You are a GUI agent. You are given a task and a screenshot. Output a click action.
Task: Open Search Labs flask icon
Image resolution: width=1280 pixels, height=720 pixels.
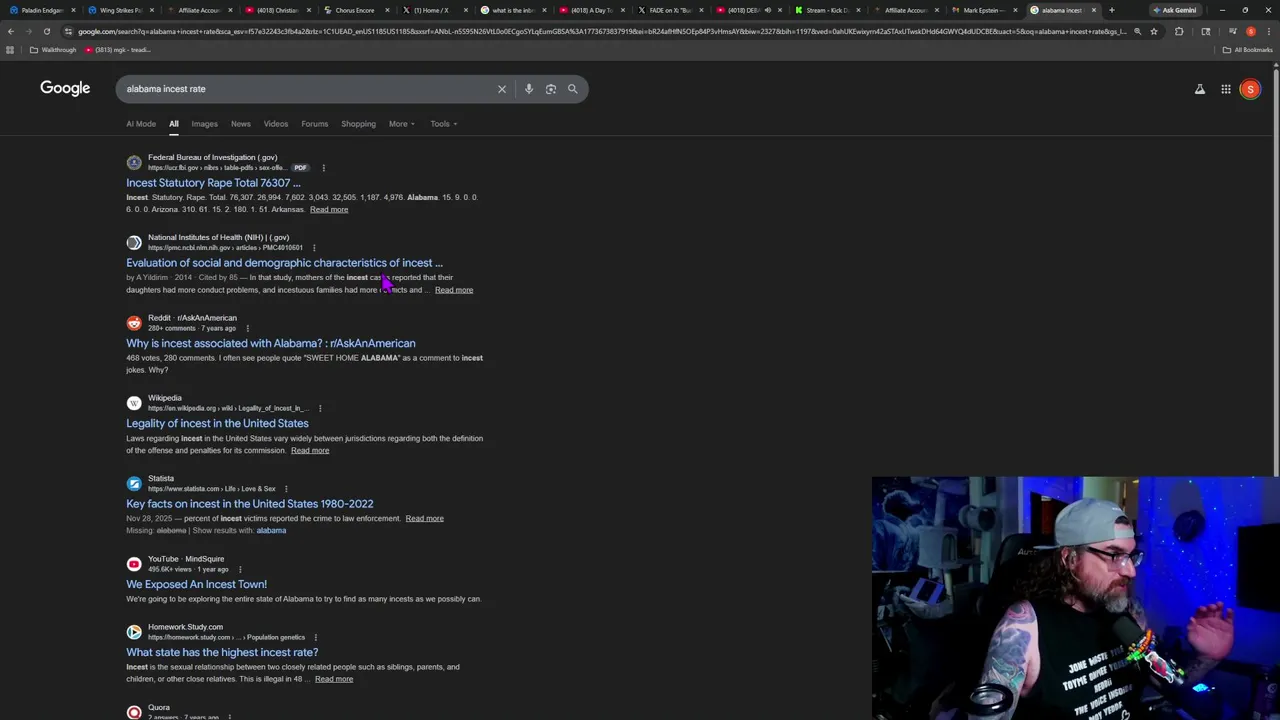point(1200,89)
